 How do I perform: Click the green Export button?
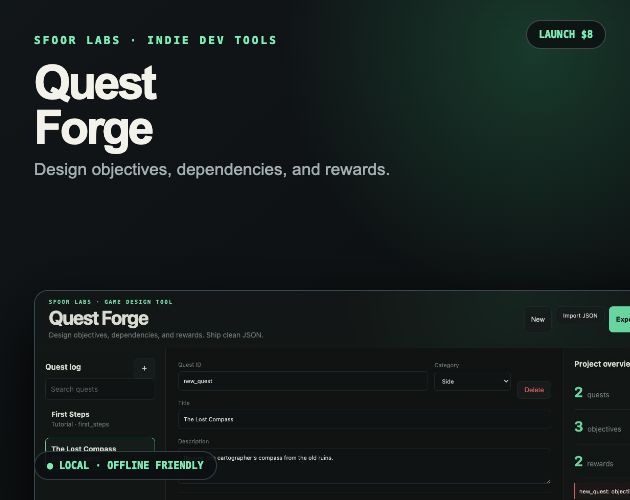pos(620,319)
